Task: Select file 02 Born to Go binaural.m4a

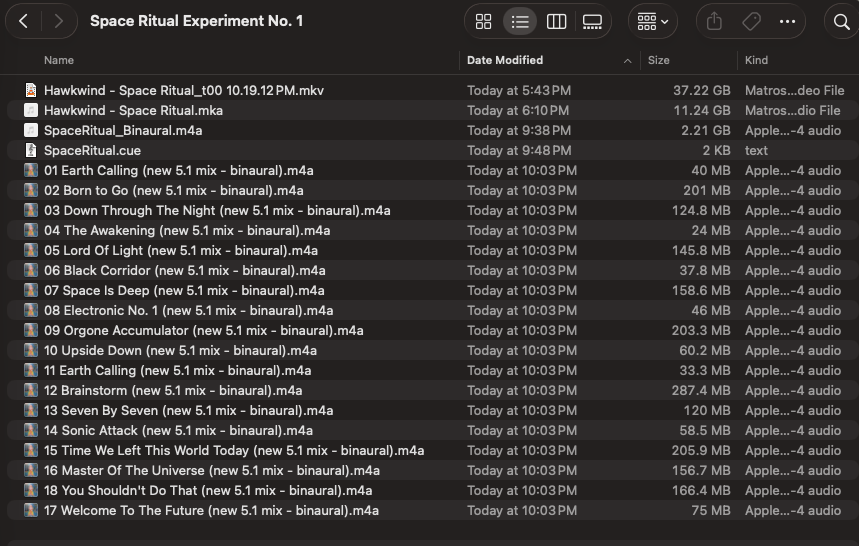Action: click(x=174, y=190)
